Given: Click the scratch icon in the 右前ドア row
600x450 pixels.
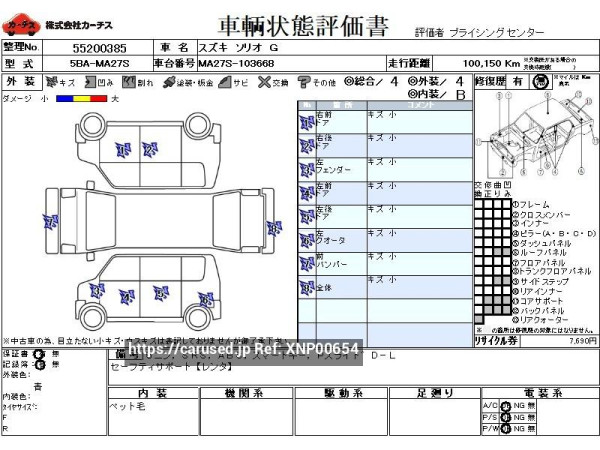Looking at the screenshot, I should coord(306,122).
